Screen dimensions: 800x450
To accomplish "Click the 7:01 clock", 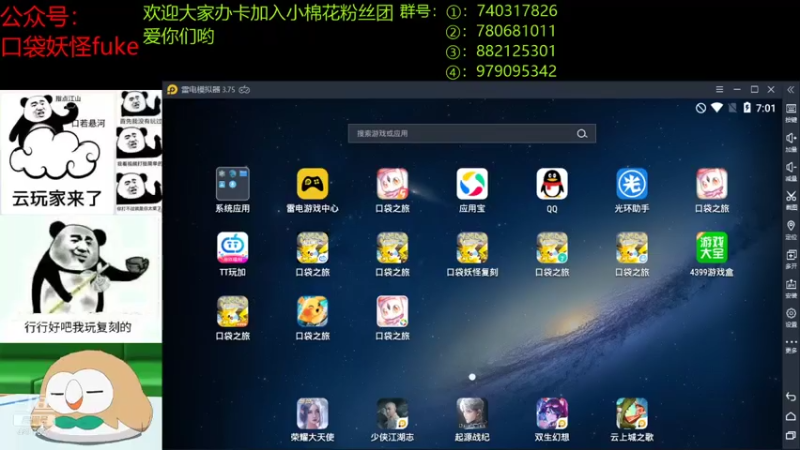I will click(x=765, y=108).
